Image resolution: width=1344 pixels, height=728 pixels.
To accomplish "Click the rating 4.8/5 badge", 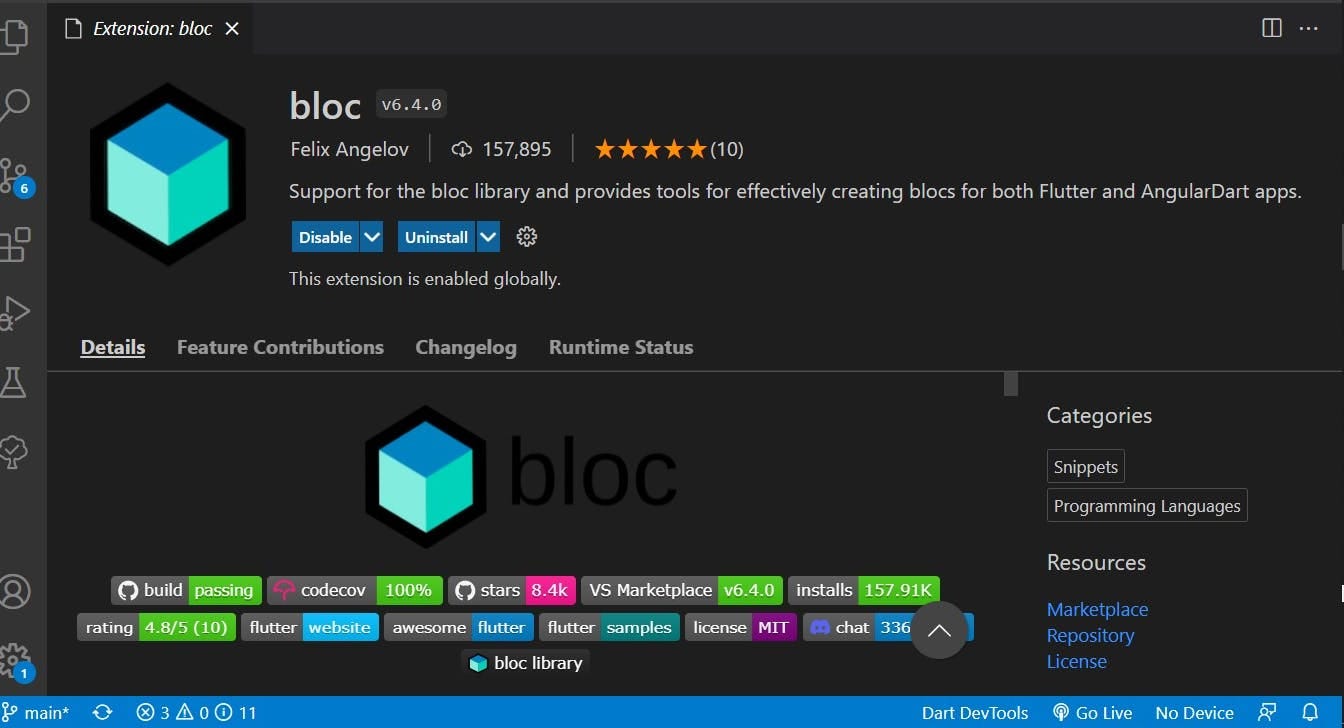I will point(156,628).
